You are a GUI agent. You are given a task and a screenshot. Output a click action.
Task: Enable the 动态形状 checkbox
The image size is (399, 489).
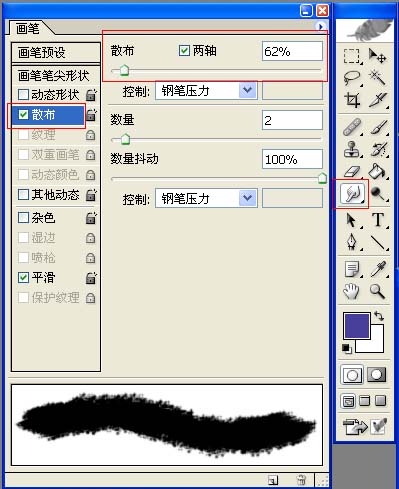coord(23,95)
